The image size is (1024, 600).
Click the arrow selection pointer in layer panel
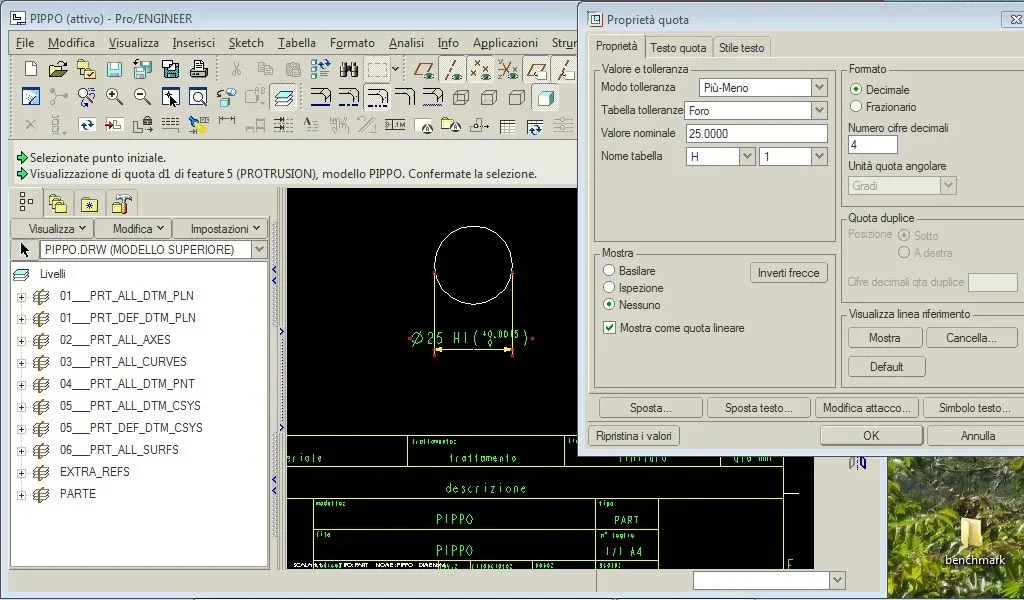pos(25,249)
